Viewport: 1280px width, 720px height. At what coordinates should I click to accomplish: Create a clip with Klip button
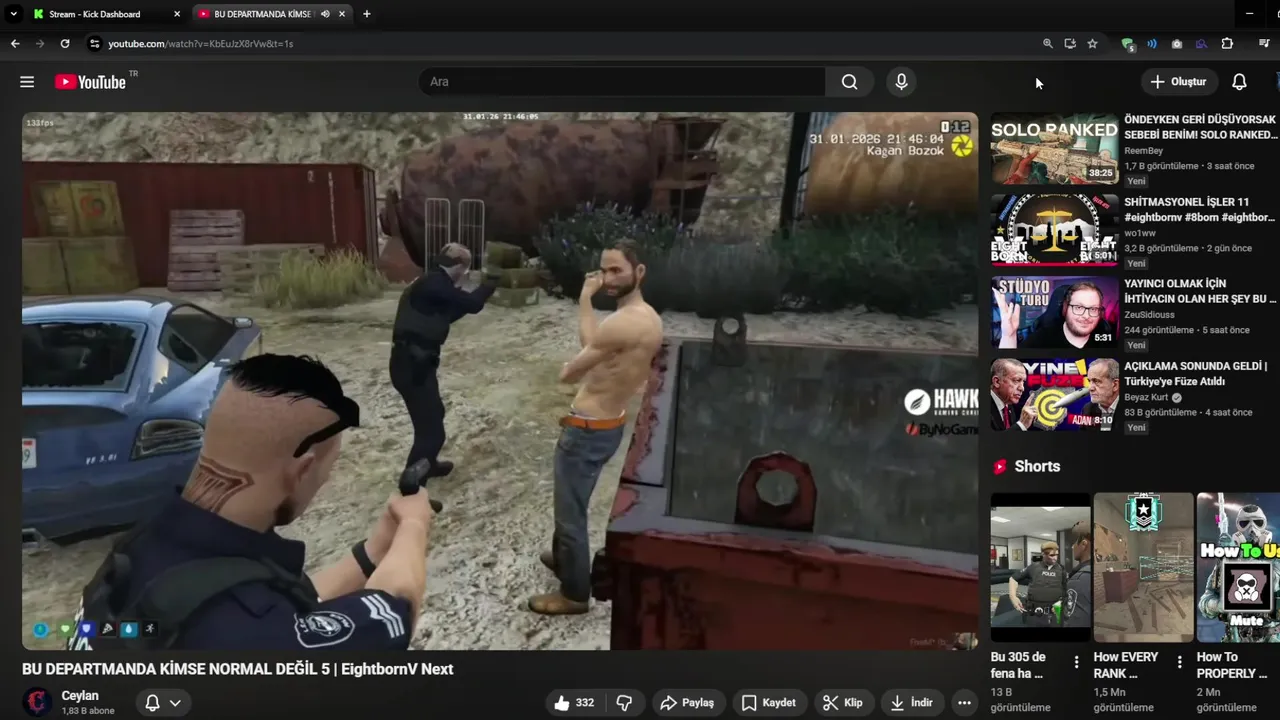pyautogui.click(x=842, y=703)
